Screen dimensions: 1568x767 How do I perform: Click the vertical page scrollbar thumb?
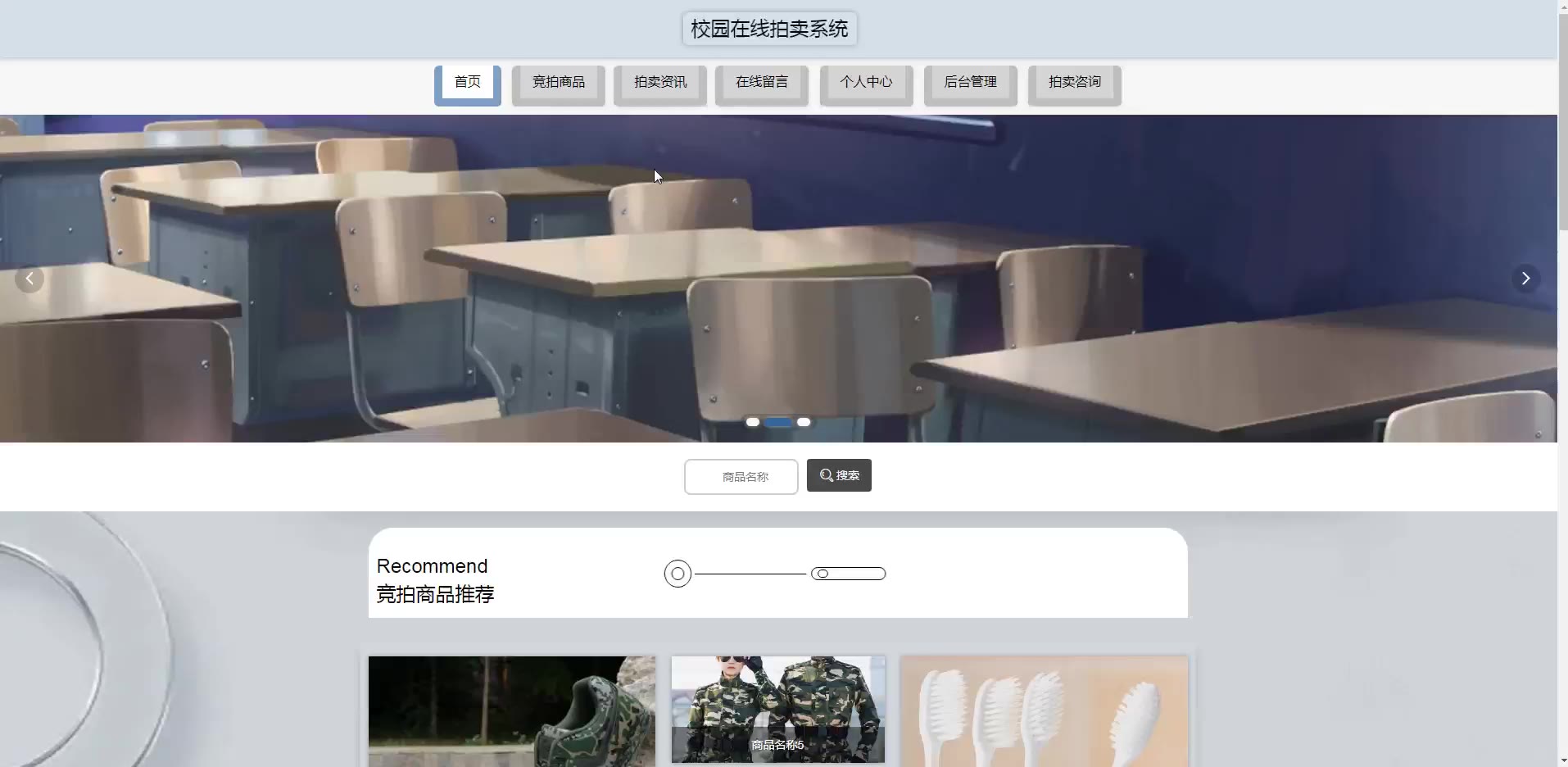[1562, 121]
